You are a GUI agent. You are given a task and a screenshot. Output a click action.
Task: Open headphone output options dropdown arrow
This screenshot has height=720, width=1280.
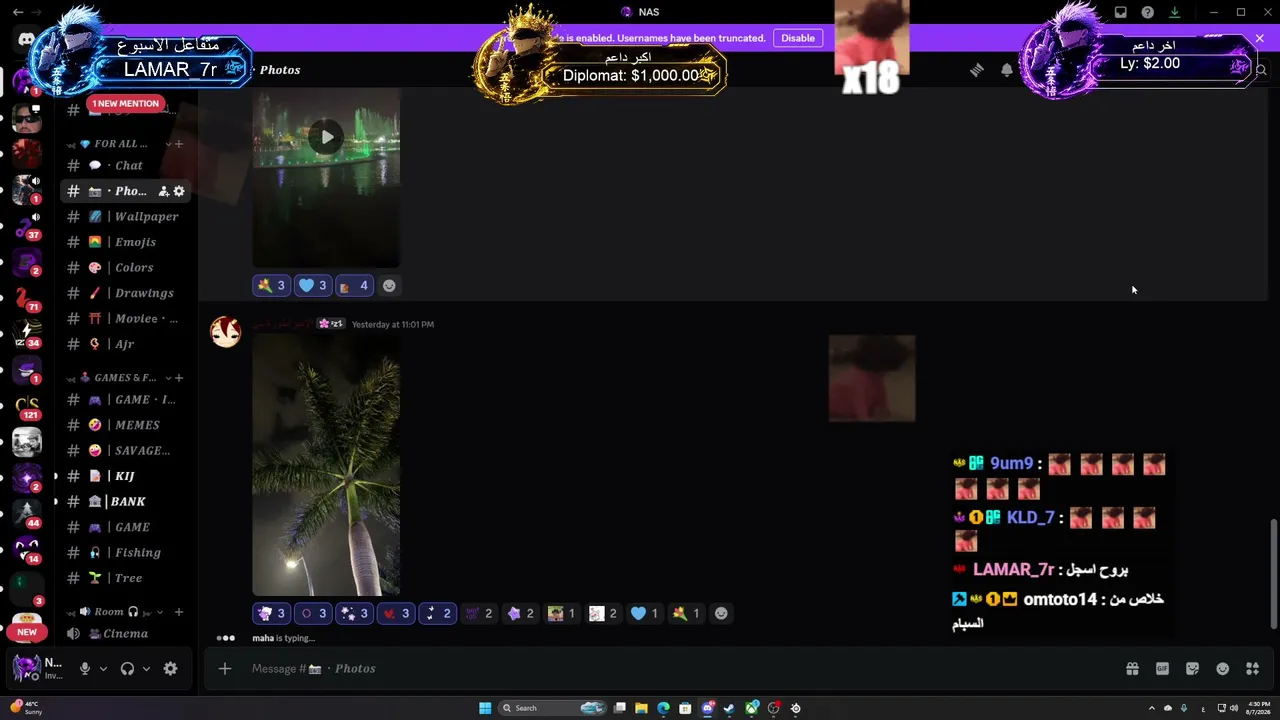click(x=146, y=669)
